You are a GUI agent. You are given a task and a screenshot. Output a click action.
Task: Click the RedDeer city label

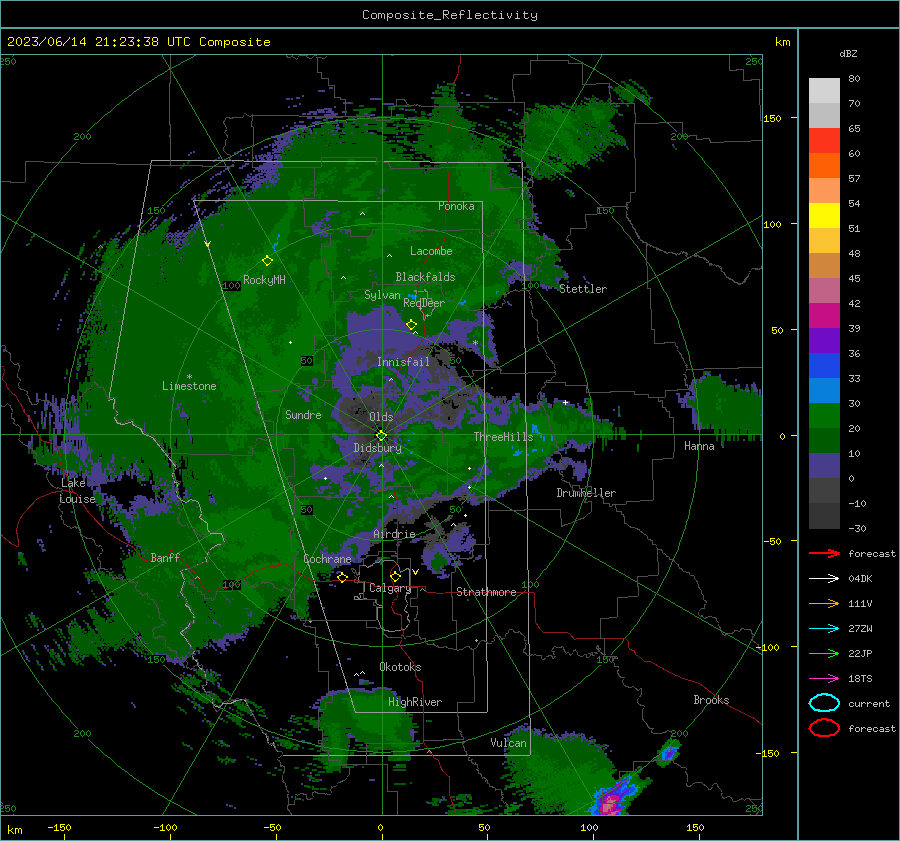tap(424, 303)
